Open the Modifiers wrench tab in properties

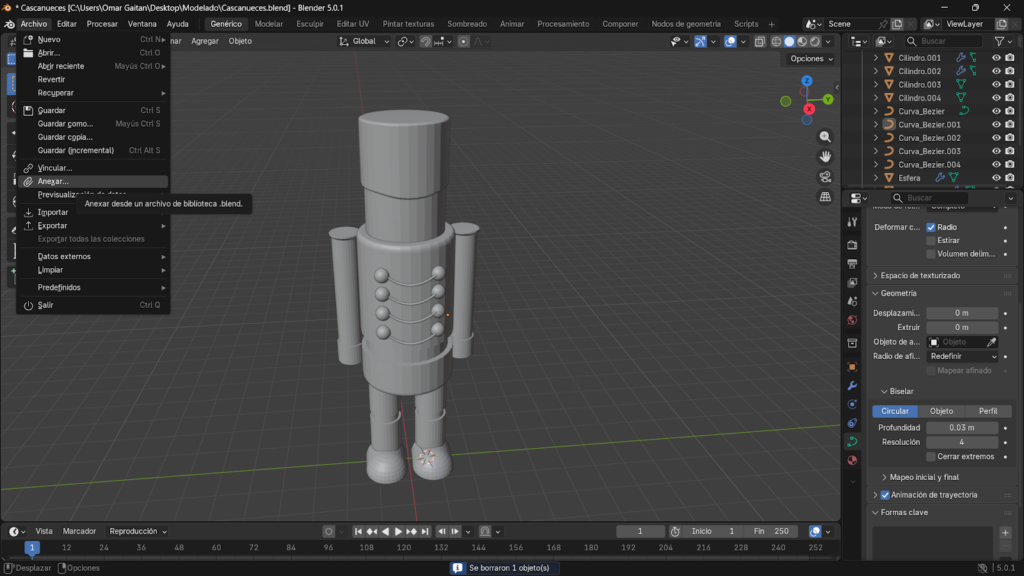[x=852, y=385]
